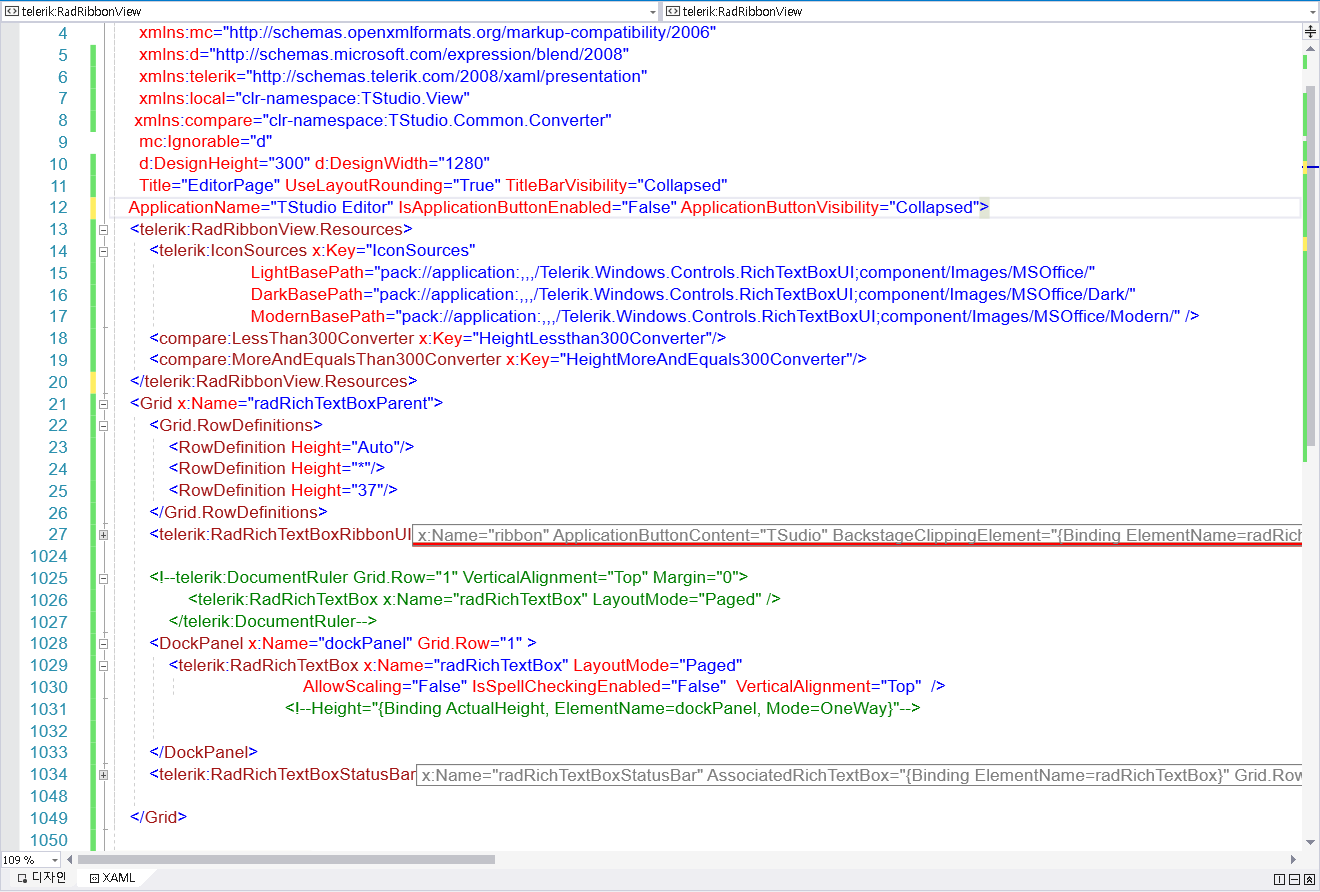Viewport: 1320px width, 892px height.
Task: Click collapsed x:Name="ribbon" region box on line 27
Action: tap(858, 536)
